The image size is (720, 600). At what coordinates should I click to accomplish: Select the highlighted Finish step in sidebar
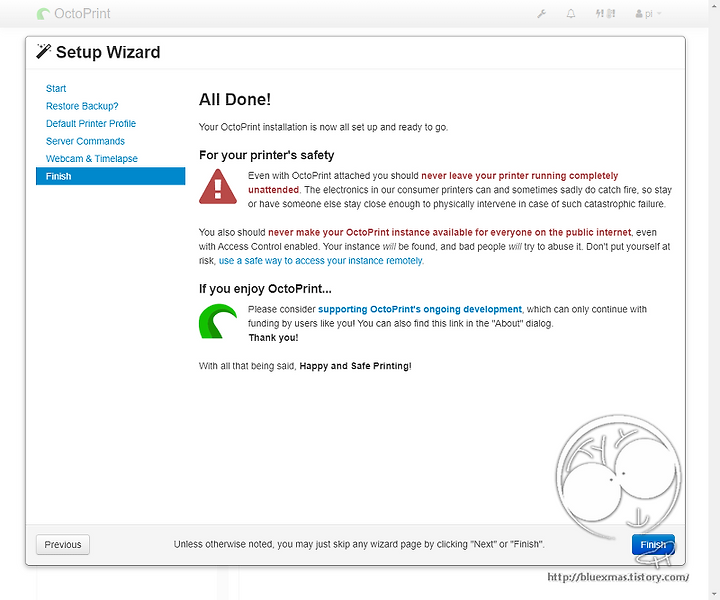coord(111,176)
